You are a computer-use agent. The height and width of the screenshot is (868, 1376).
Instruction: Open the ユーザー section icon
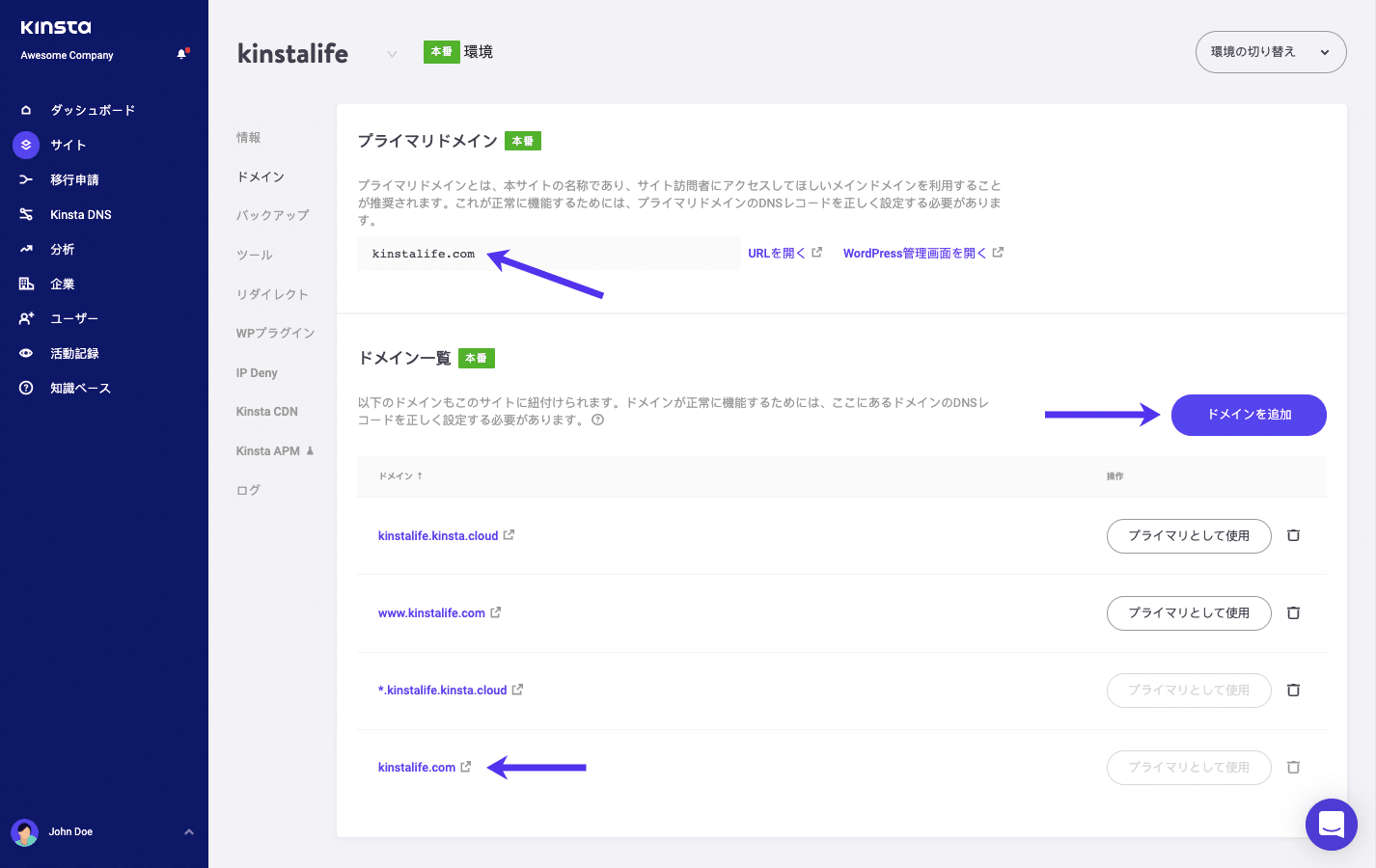(24, 317)
